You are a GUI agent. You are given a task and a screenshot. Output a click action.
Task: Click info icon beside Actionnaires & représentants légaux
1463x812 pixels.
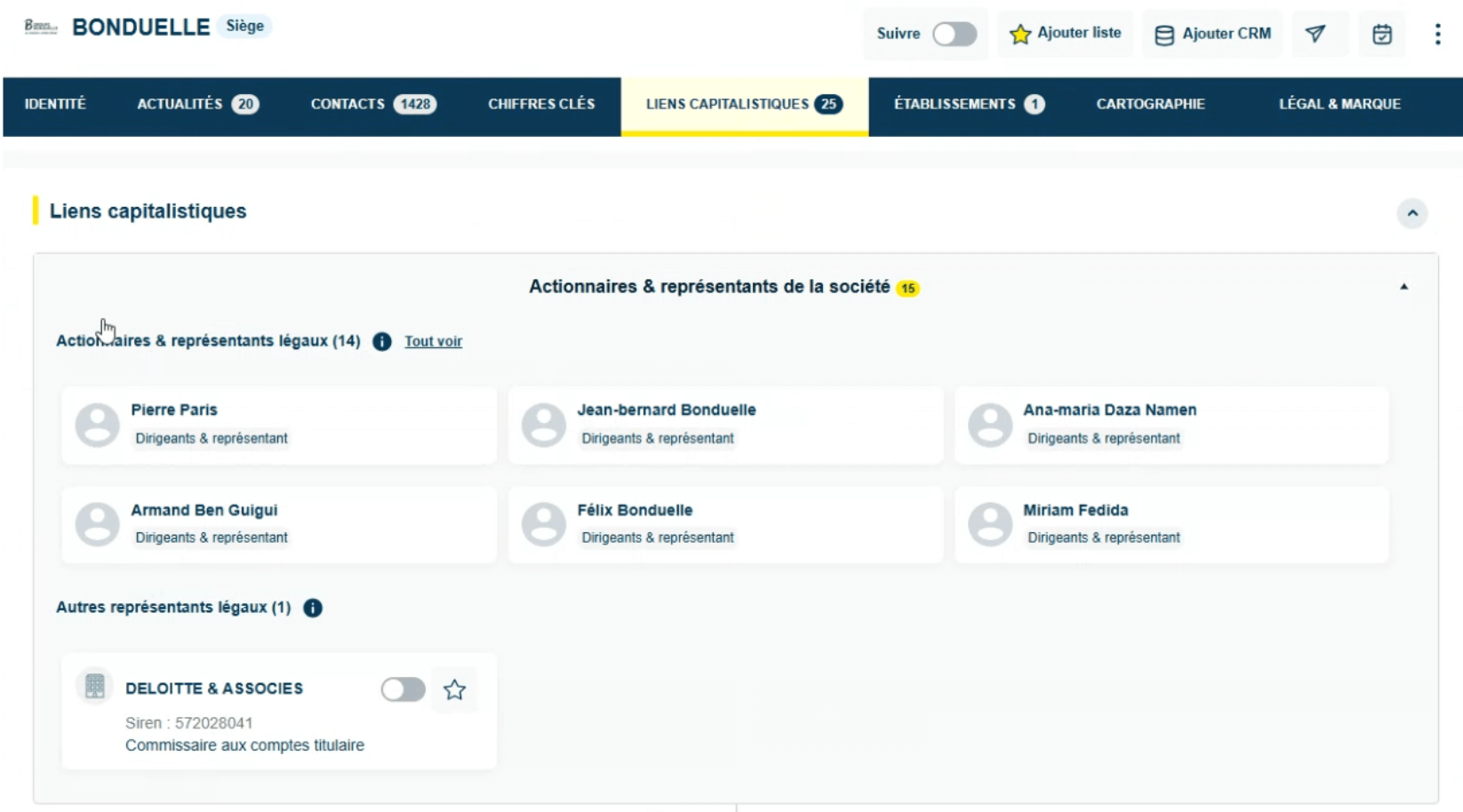382,342
